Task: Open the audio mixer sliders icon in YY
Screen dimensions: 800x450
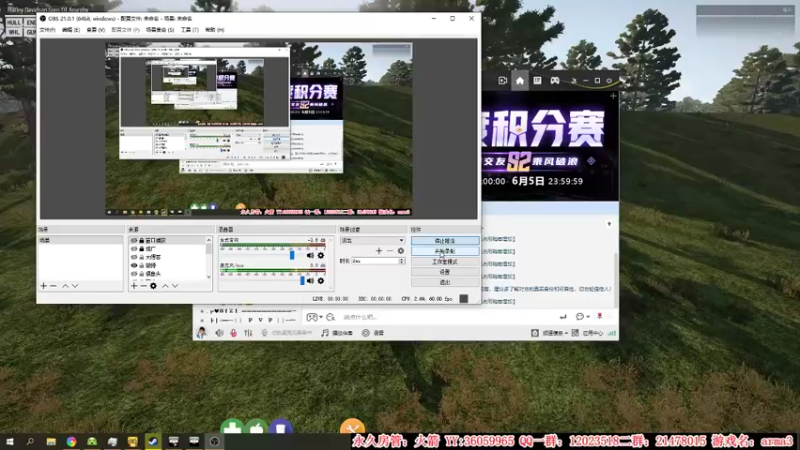Action: coord(248,333)
